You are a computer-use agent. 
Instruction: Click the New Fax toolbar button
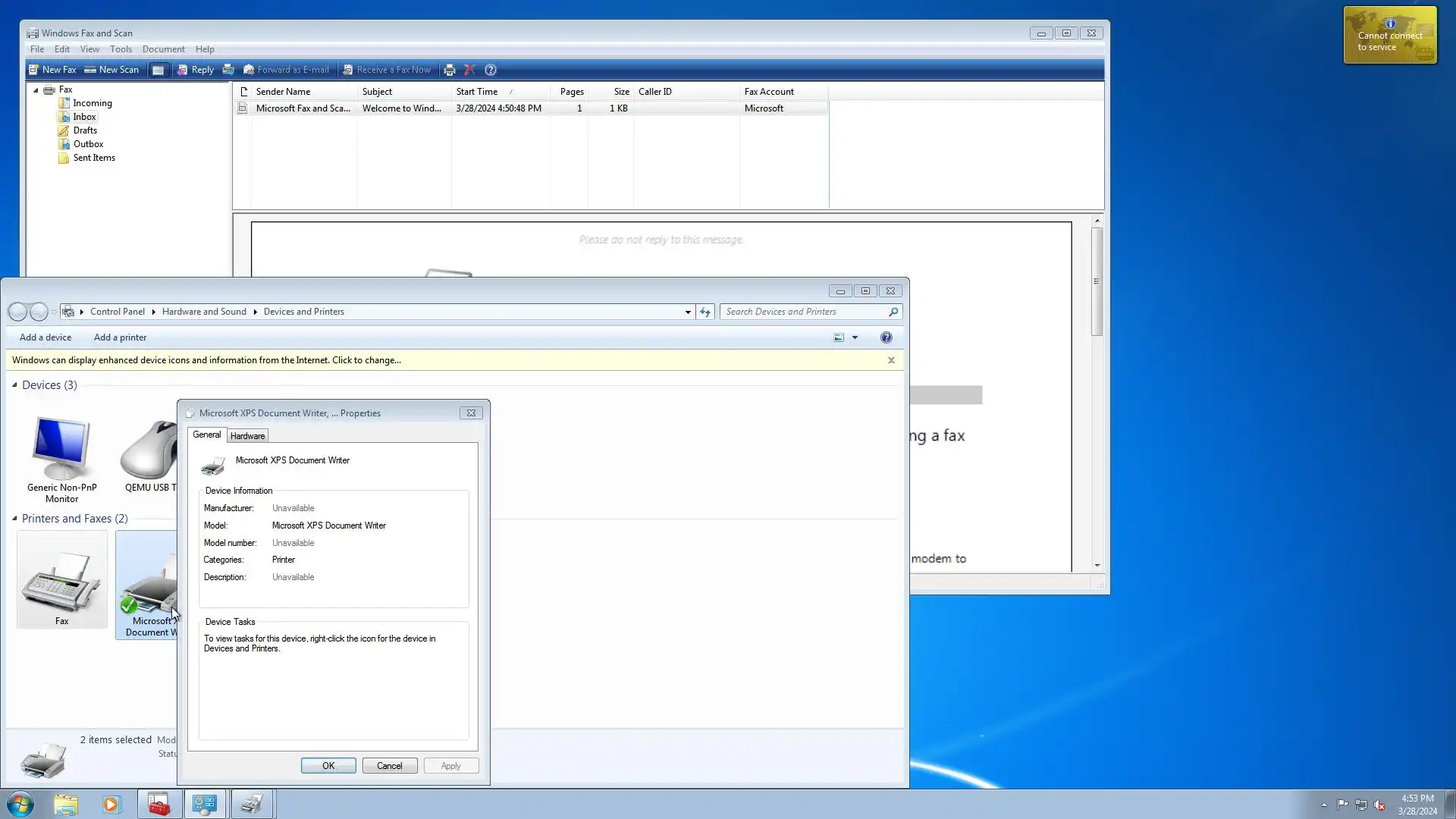52,70
